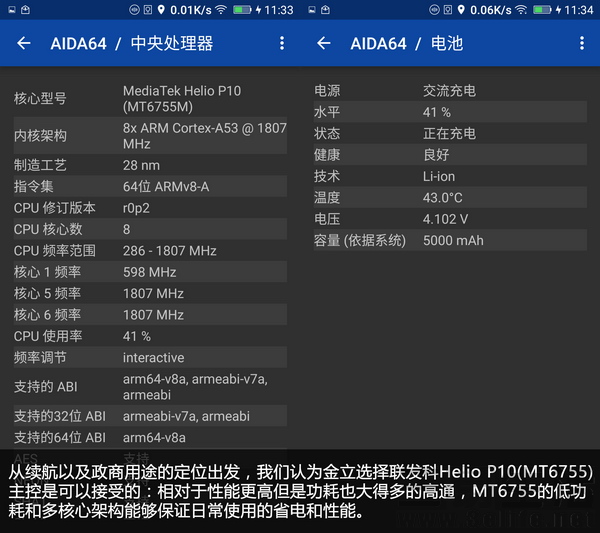Tap the WiFi status icon beside 11:34
600x533 pixels.
(x=521, y=10)
